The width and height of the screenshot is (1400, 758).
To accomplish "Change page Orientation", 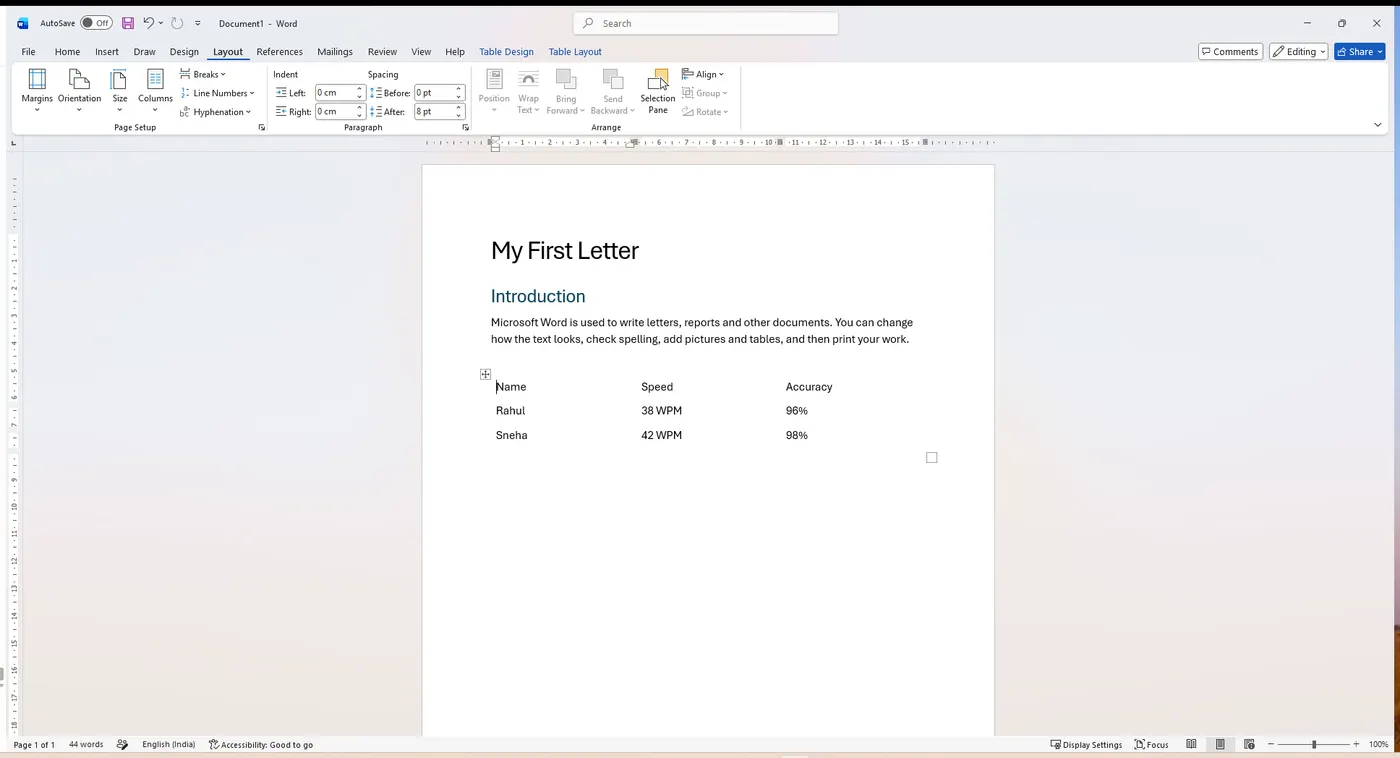I will [79, 91].
